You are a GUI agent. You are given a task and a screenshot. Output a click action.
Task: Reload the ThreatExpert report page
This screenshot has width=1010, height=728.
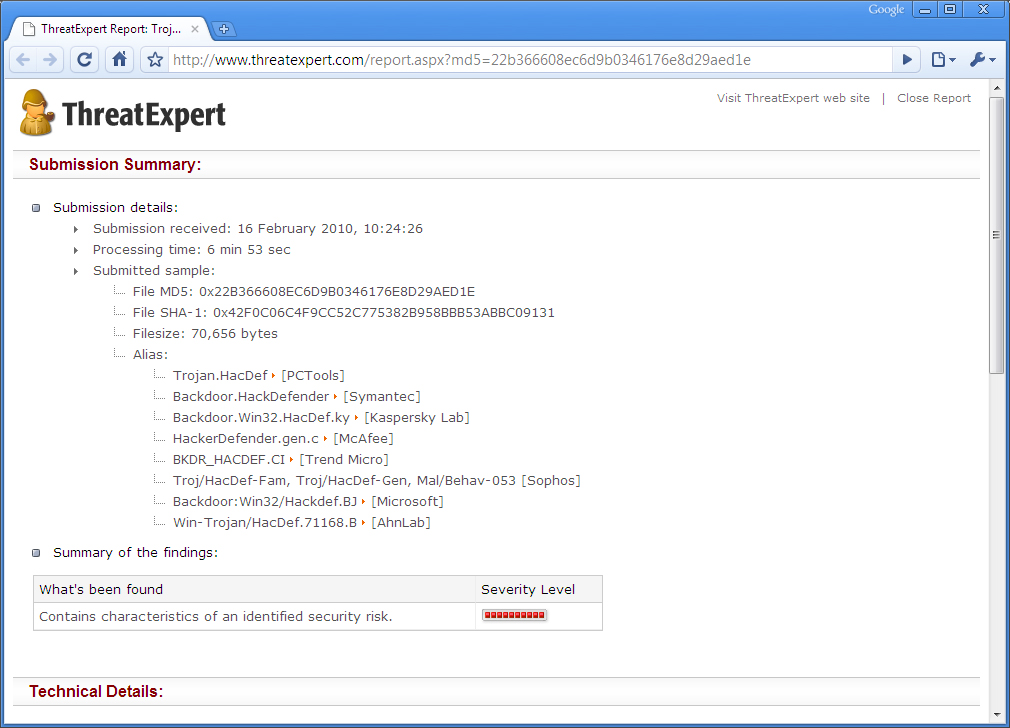coord(84,60)
